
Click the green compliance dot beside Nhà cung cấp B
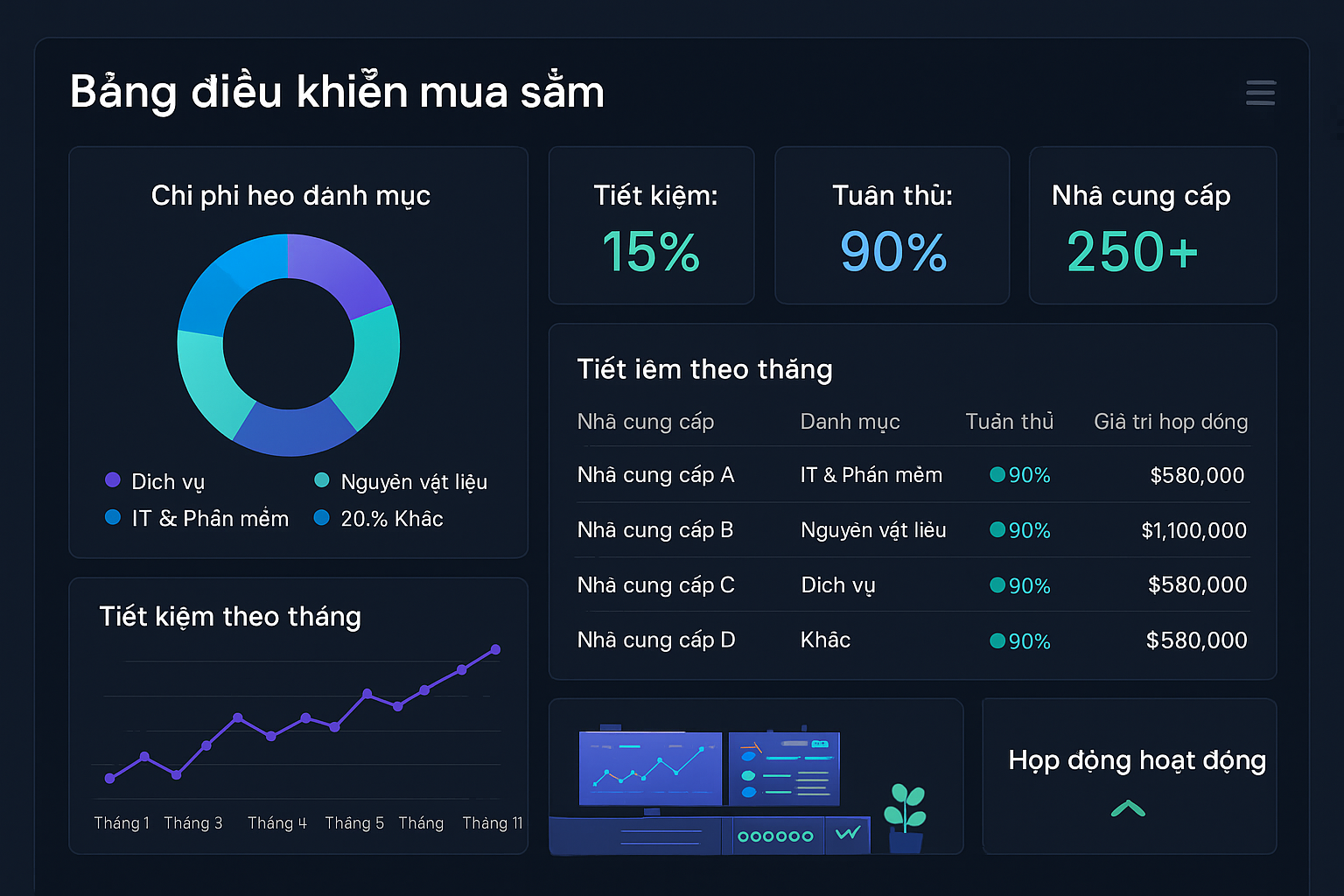(997, 530)
